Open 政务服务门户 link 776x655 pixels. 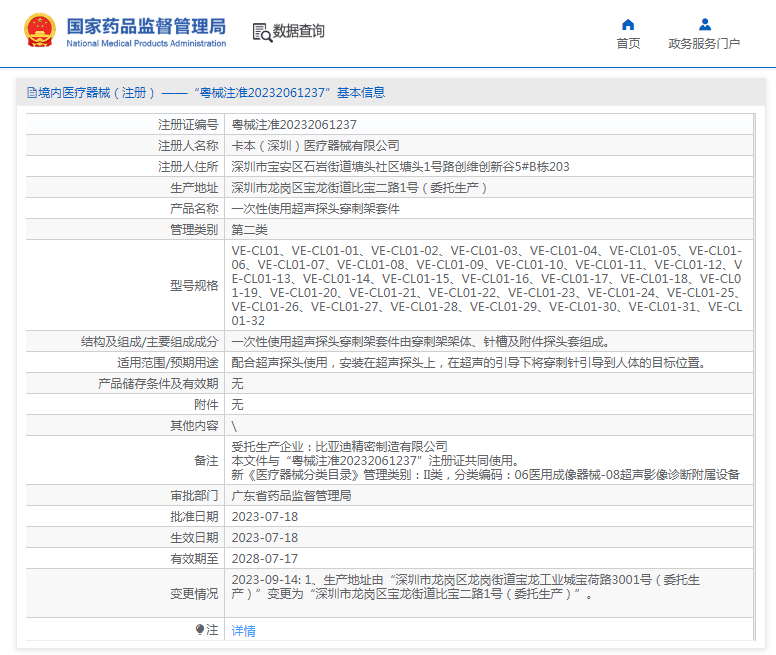coord(704,44)
